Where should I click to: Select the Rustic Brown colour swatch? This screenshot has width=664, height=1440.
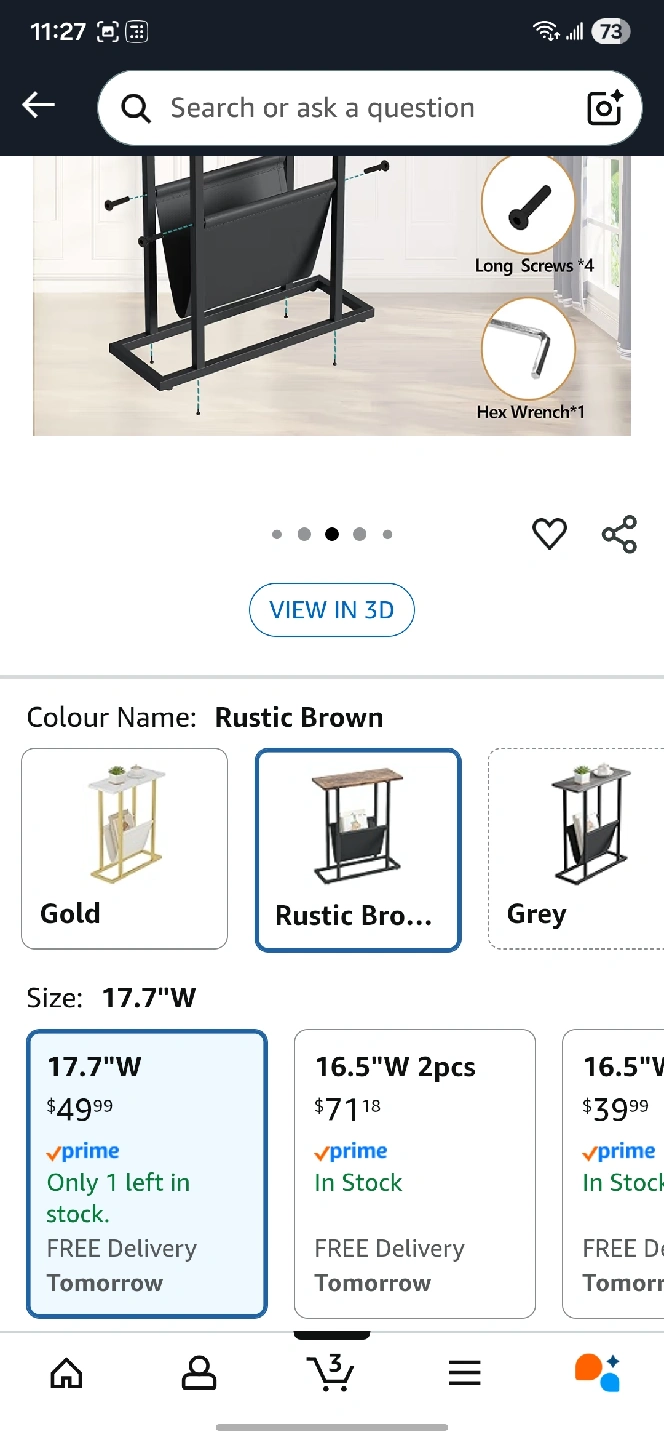358,849
